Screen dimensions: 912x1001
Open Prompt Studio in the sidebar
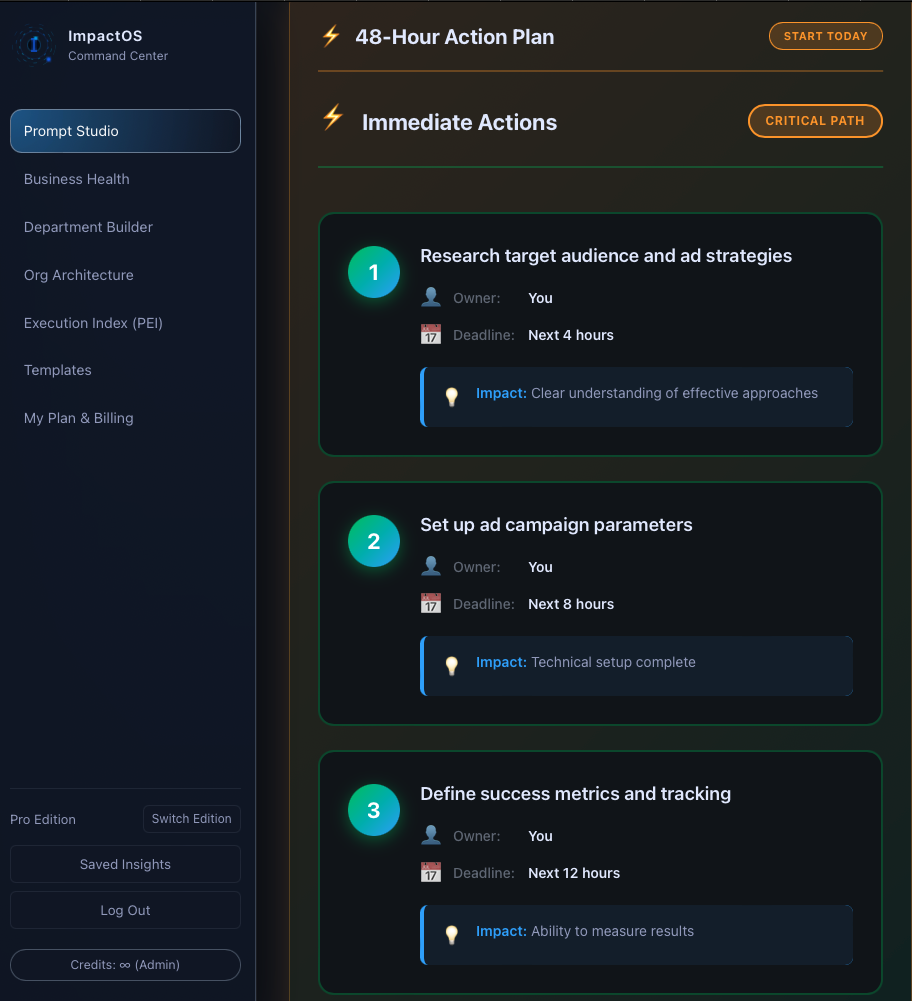click(125, 131)
